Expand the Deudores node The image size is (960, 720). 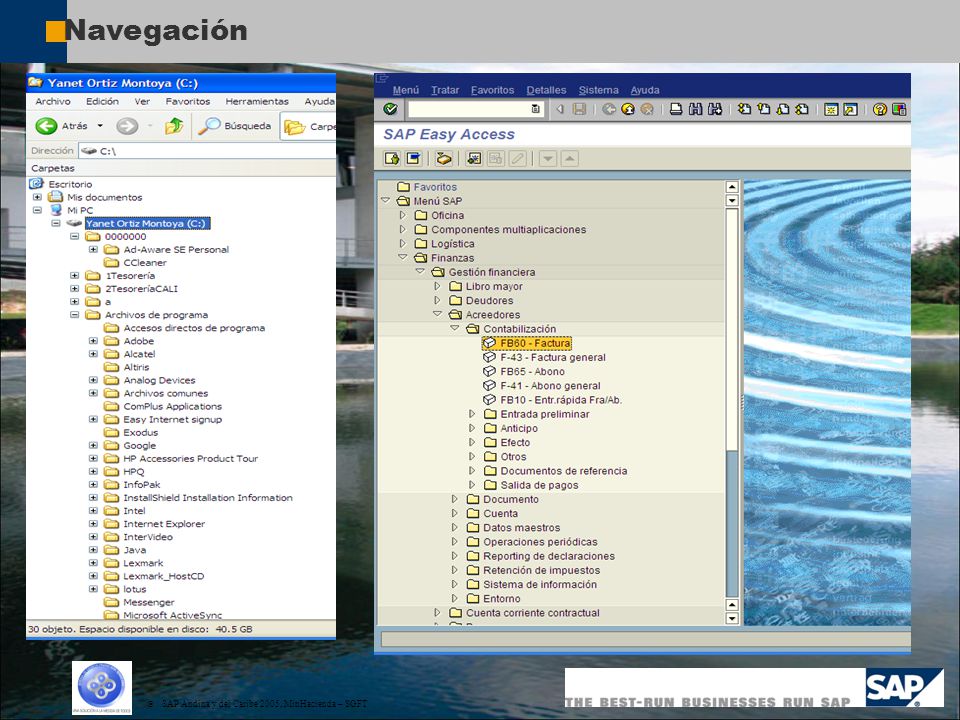tap(437, 300)
